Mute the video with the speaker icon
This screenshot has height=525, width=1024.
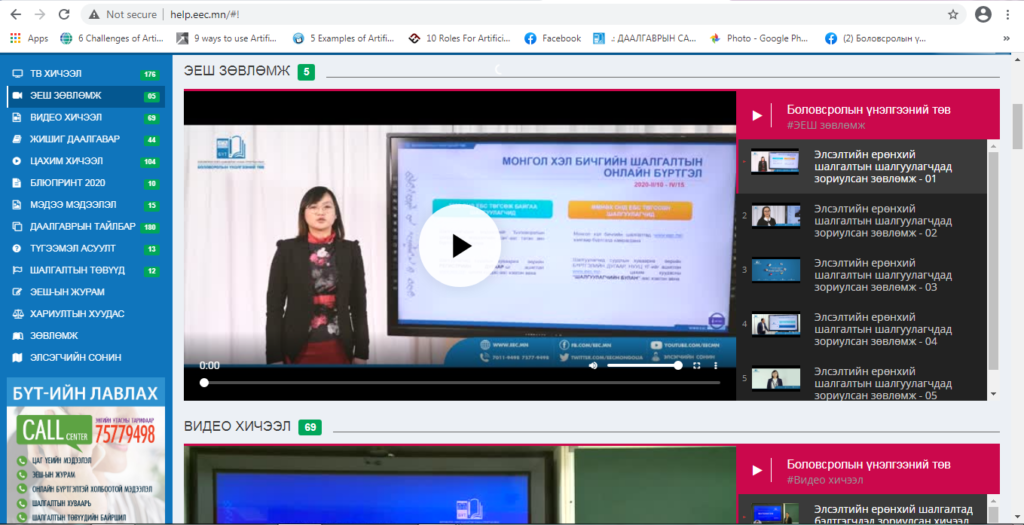[x=593, y=366]
